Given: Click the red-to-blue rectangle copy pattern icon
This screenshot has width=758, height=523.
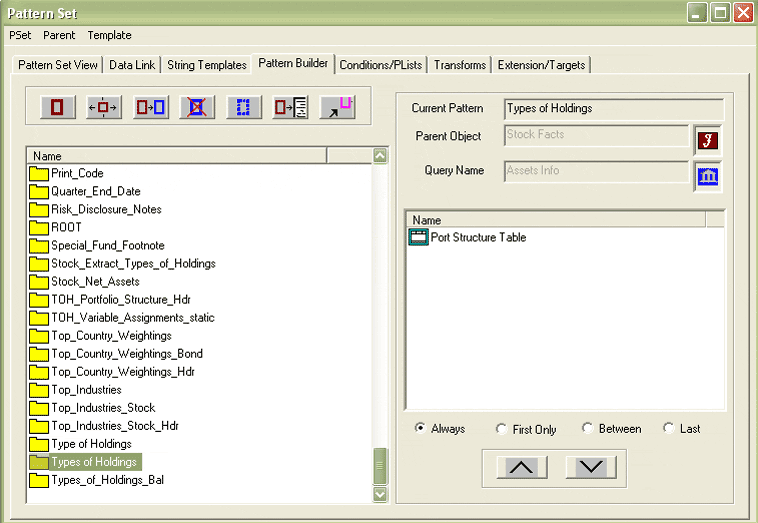Looking at the screenshot, I should point(151,107).
